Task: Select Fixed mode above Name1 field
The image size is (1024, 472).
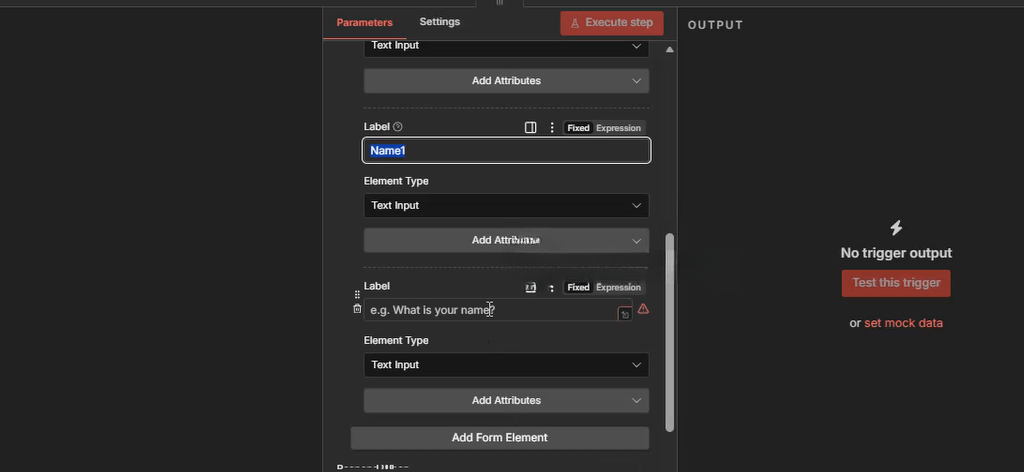Action: click(x=578, y=128)
